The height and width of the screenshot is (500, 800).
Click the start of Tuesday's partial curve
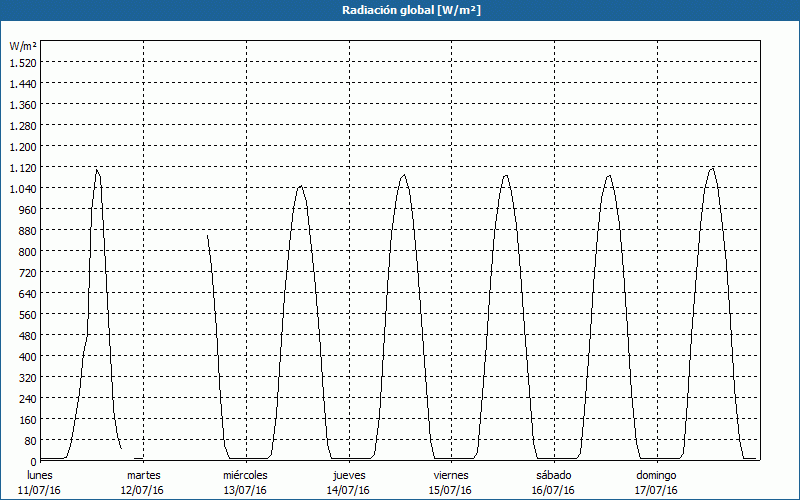(x=207, y=235)
